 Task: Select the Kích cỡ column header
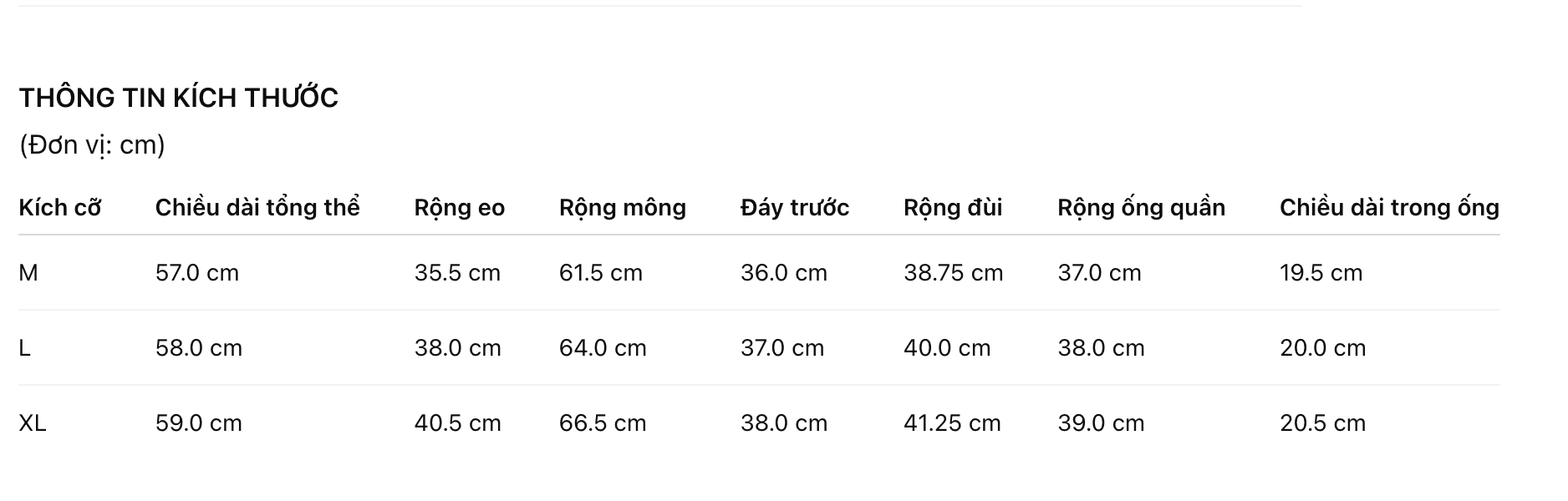(x=59, y=207)
